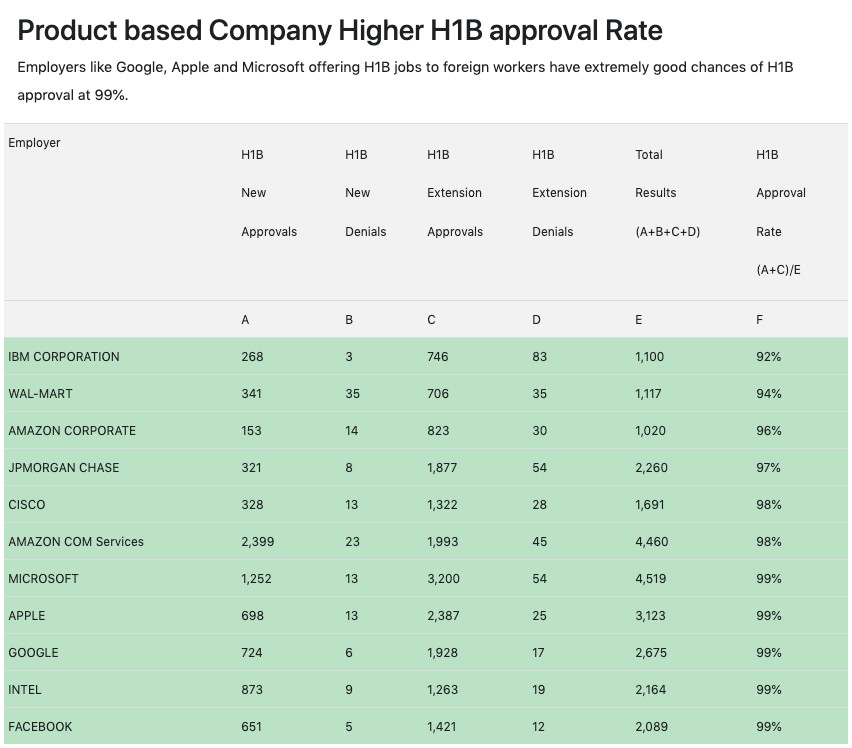Image resolution: width=852 pixels, height=748 pixels.
Task: Select the "IBM CORPORATION" employer name
Action: [64, 357]
